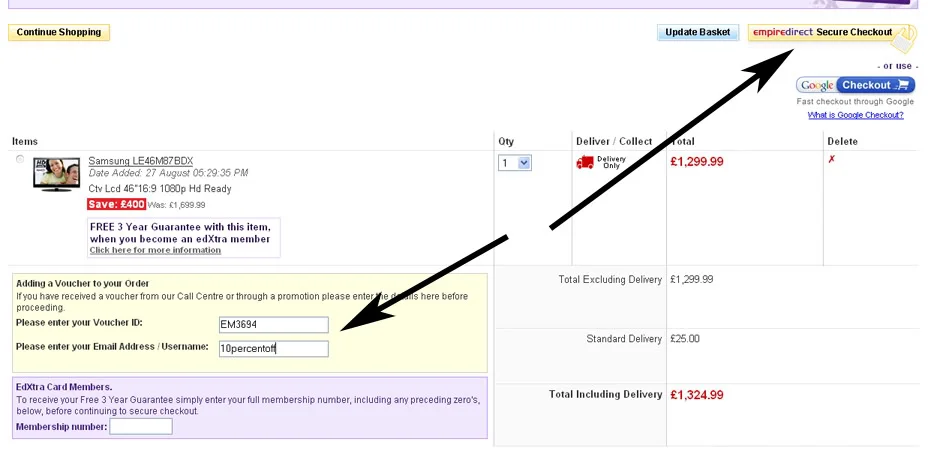Open the Samsung LE46M87BDX product link
The height and width of the screenshot is (460, 928).
point(141,161)
